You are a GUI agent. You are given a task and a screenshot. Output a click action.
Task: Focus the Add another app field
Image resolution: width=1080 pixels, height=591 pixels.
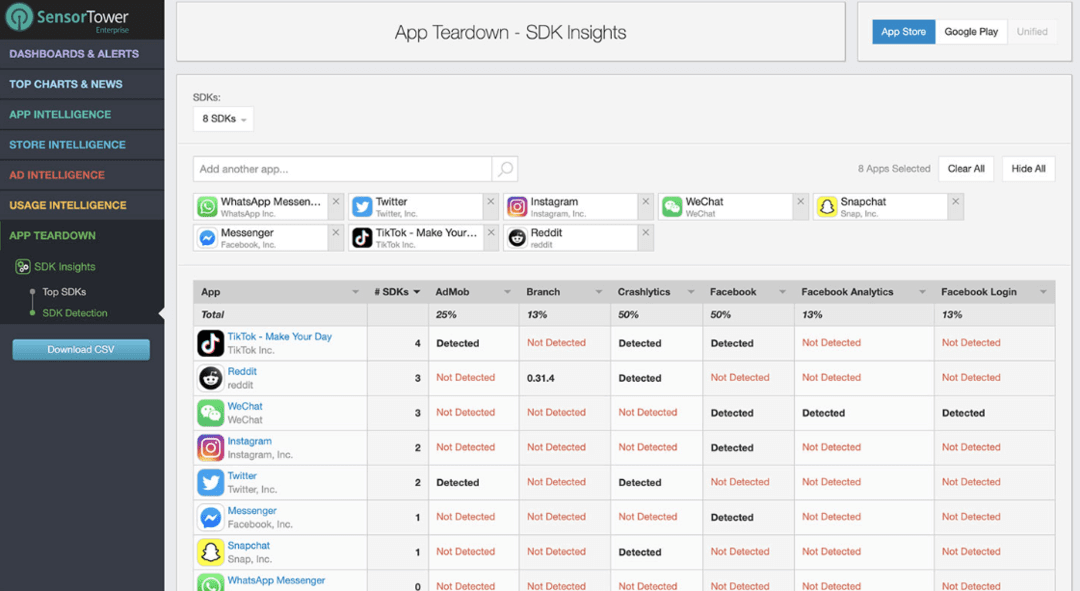coord(342,169)
